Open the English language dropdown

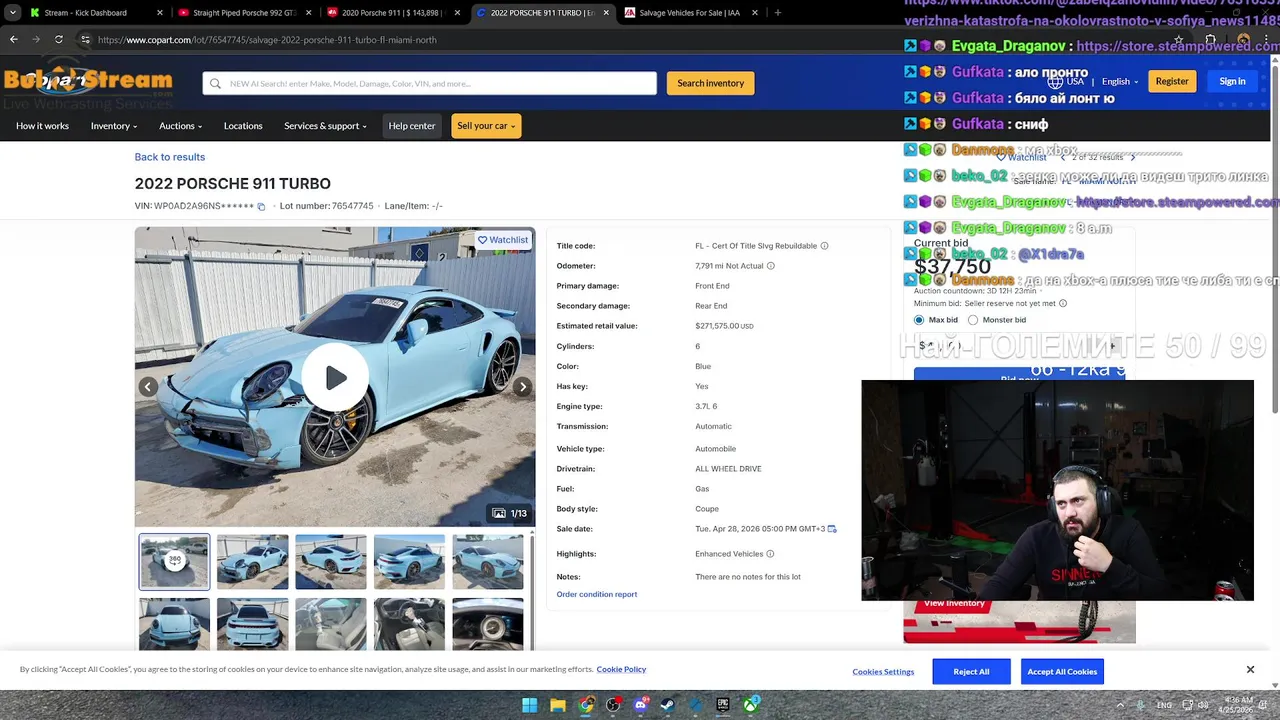(1120, 82)
